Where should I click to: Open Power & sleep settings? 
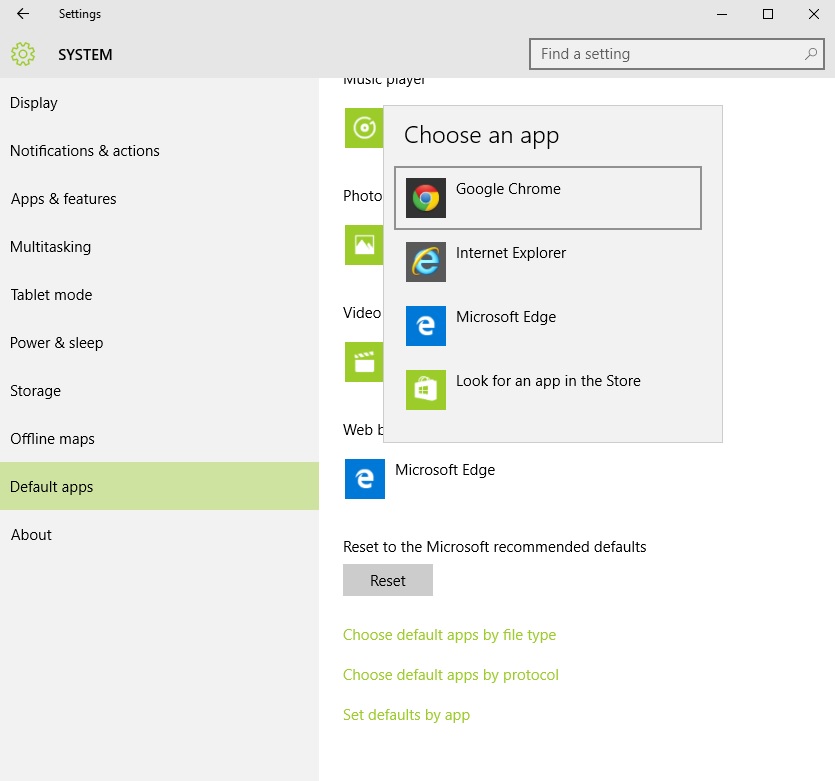pyautogui.click(x=159, y=342)
